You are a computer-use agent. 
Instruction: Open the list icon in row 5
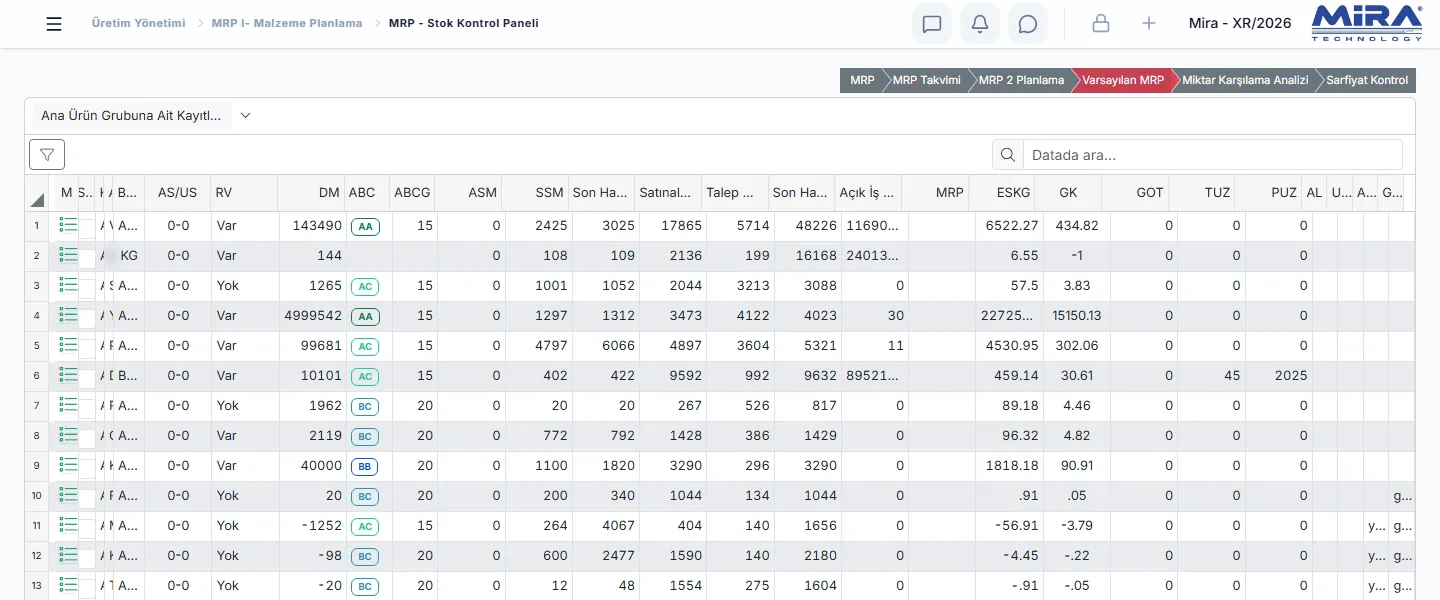click(x=68, y=345)
